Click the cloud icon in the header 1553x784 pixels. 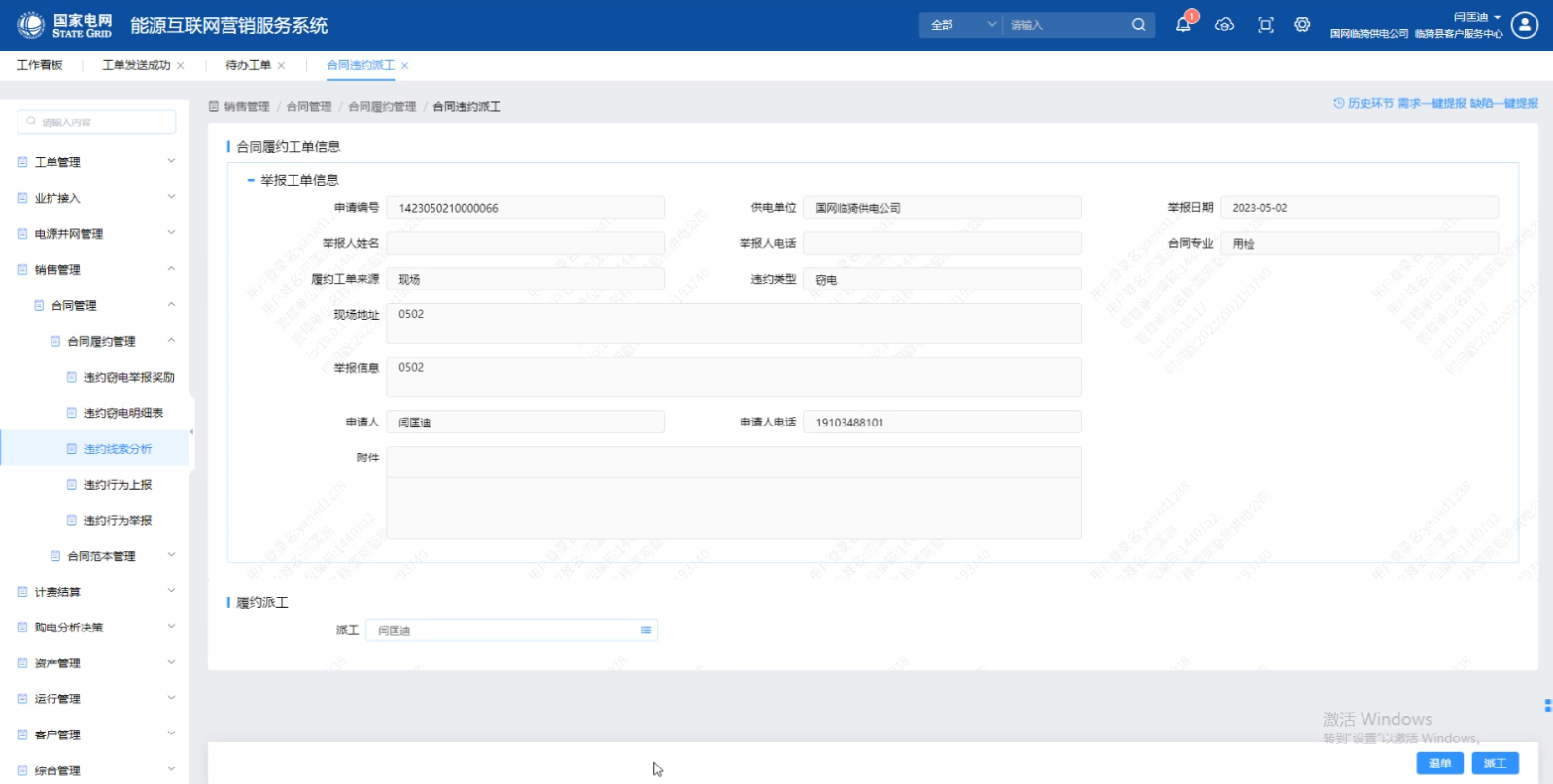tap(1225, 25)
